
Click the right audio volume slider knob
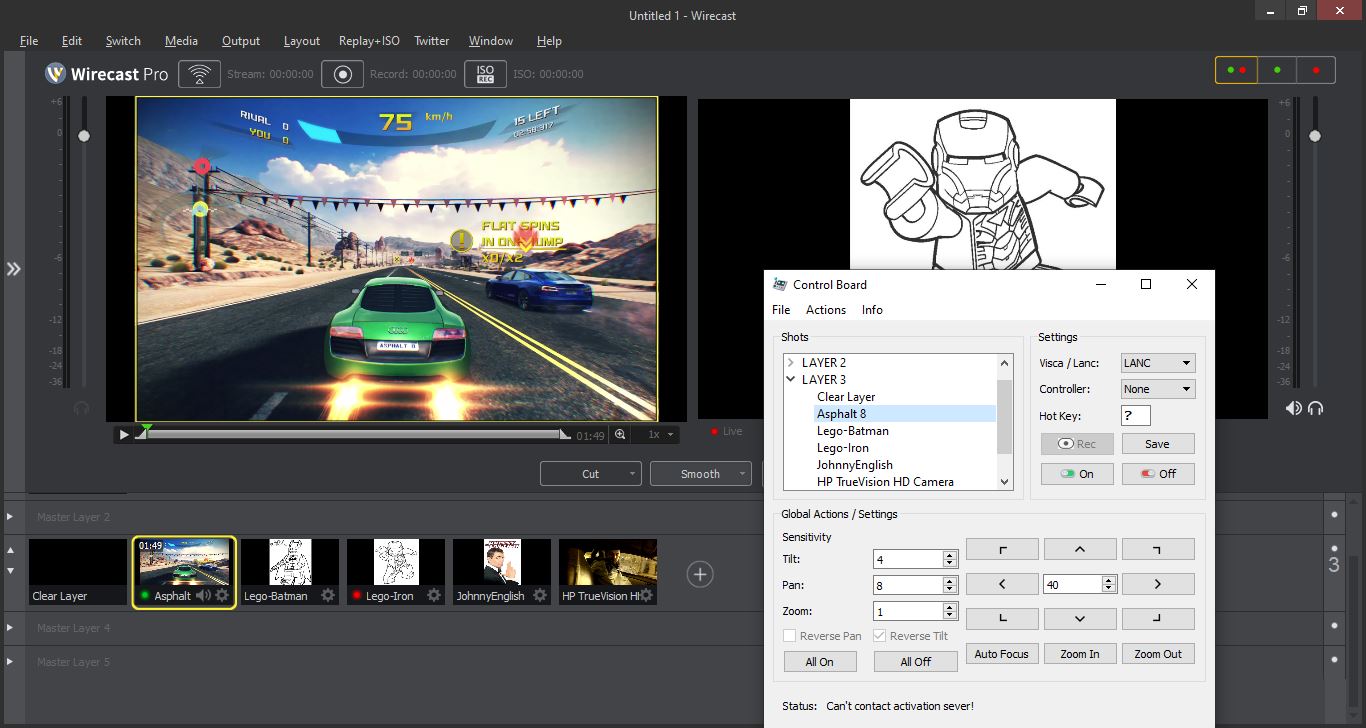tap(1315, 136)
